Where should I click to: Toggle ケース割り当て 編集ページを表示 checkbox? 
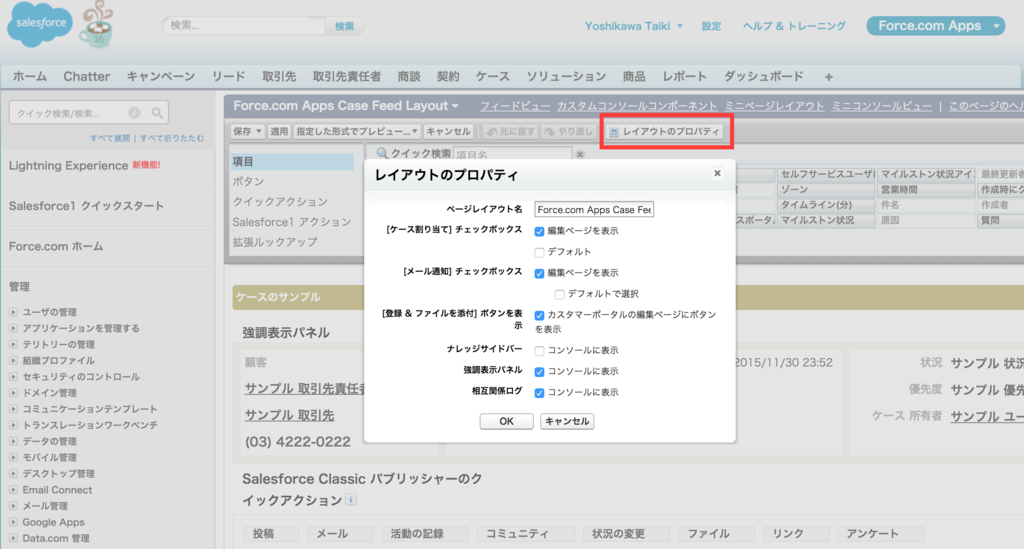coord(539,231)
